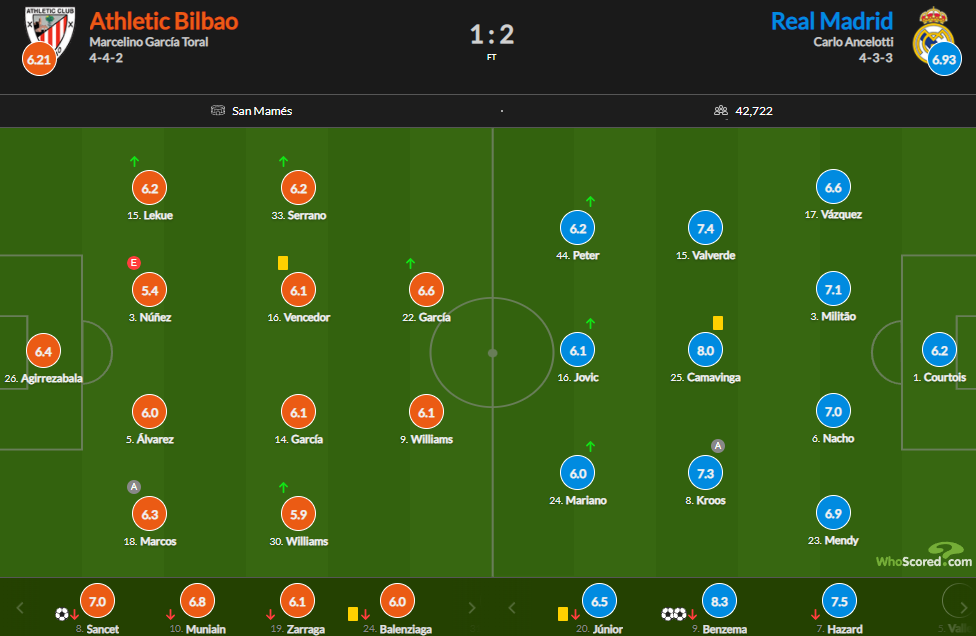This screenshot has width=976, height=636.
Task: Click Vencedor's yellow card icon
Action: (283, 263)
